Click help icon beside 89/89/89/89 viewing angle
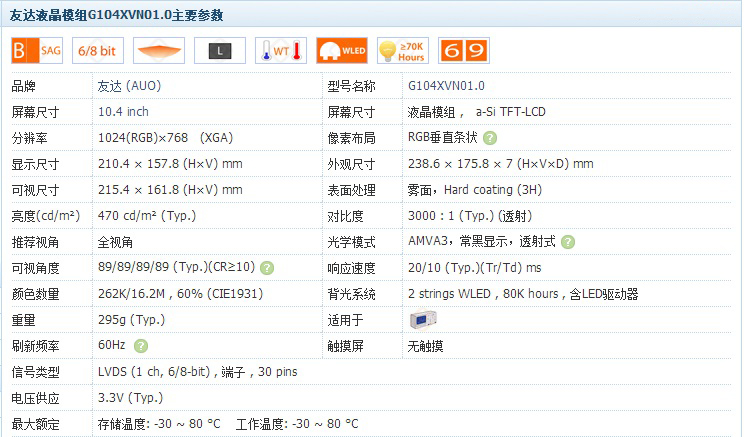The image size is (744, 437). pos(267,268)
